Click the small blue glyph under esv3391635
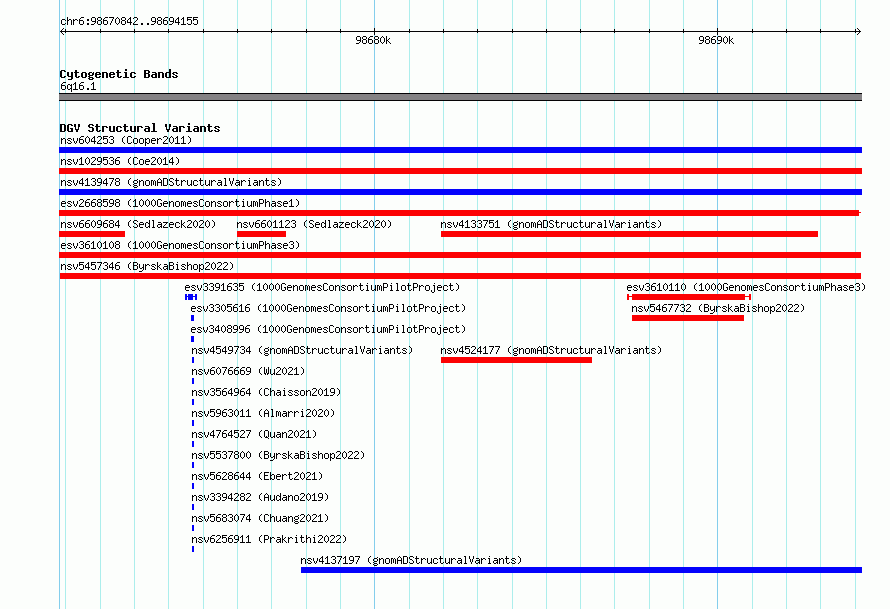 coord(191,297)
